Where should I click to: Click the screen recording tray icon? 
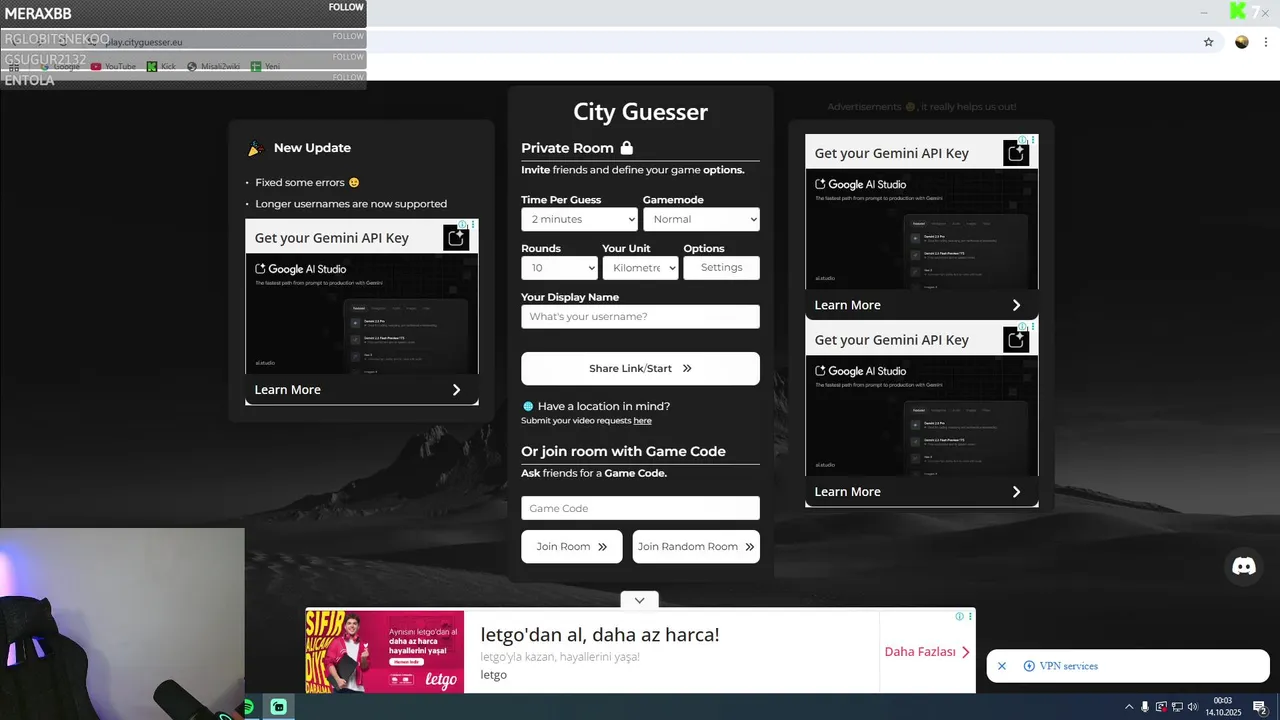pos(1161,707)
